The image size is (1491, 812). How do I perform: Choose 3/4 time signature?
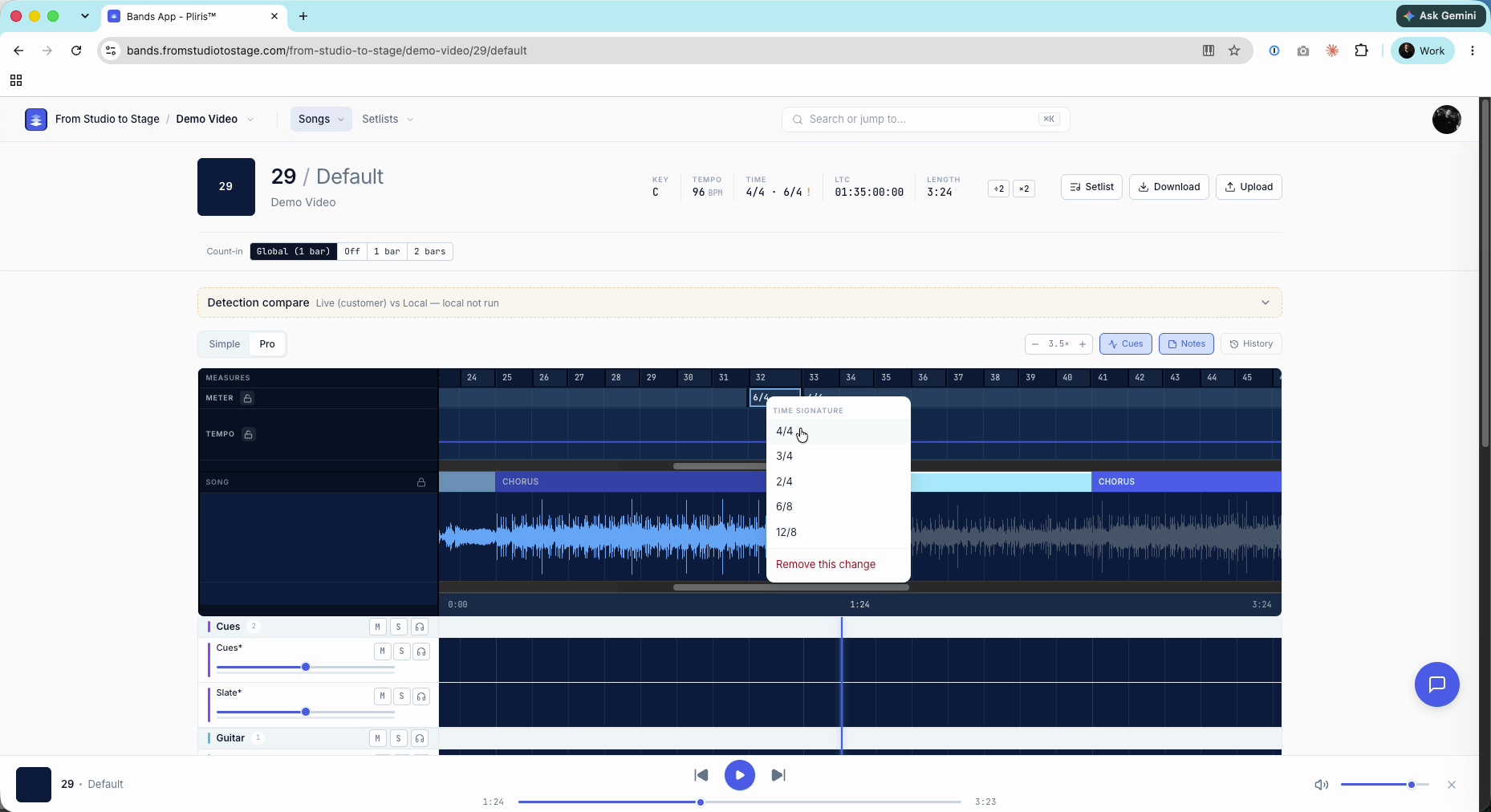tap(839, 457)
